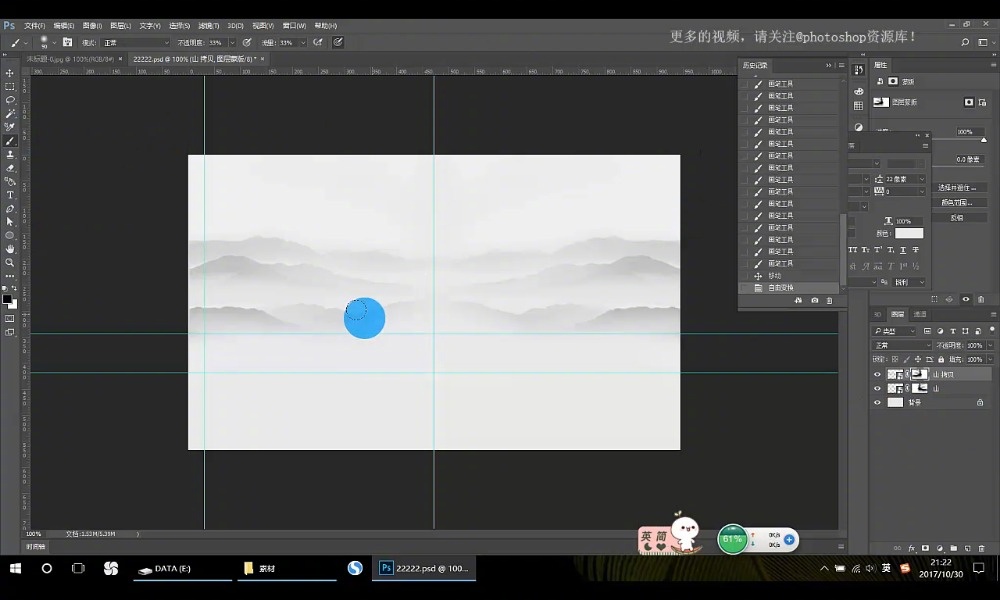The height and width of the screenshot is (600, 1000).
Task: Expand layer fill 100% arrow
Action: [990, 360]
